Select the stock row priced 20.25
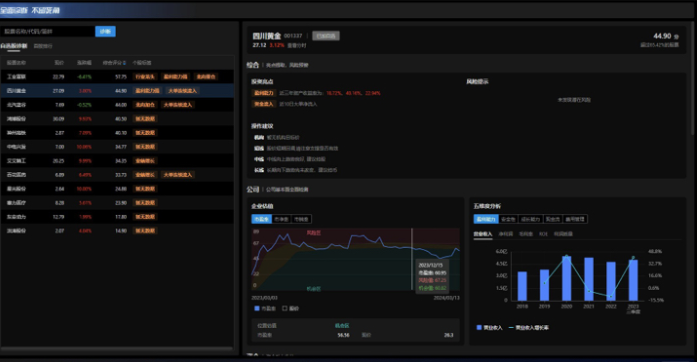697x362 pixels. 117,161
